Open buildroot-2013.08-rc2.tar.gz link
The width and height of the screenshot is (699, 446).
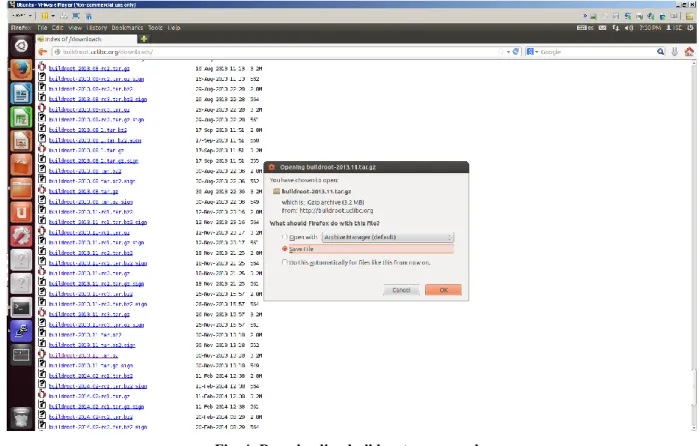89,68
